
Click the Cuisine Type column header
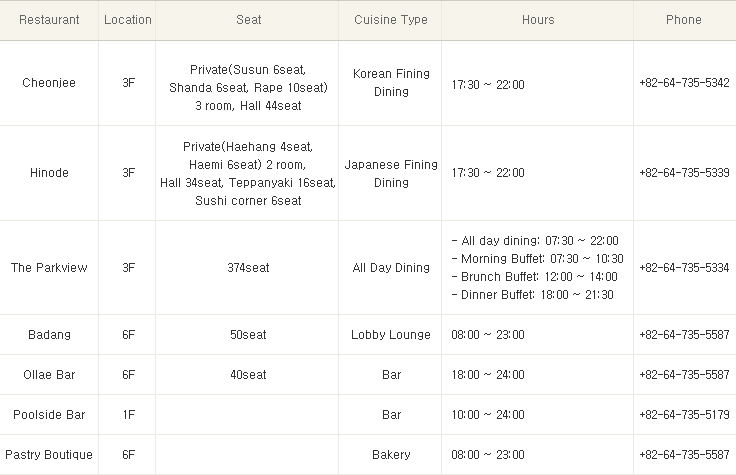tap(391, 20)
